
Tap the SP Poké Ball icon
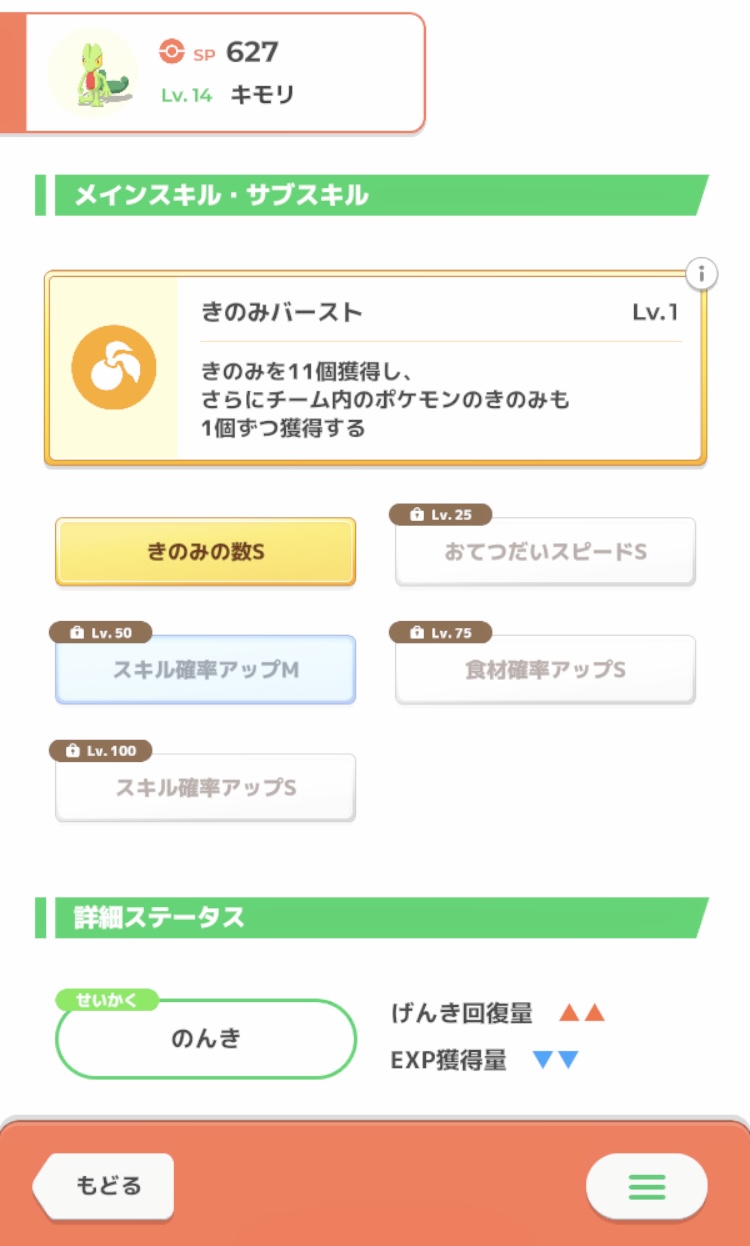coord(171,52)
